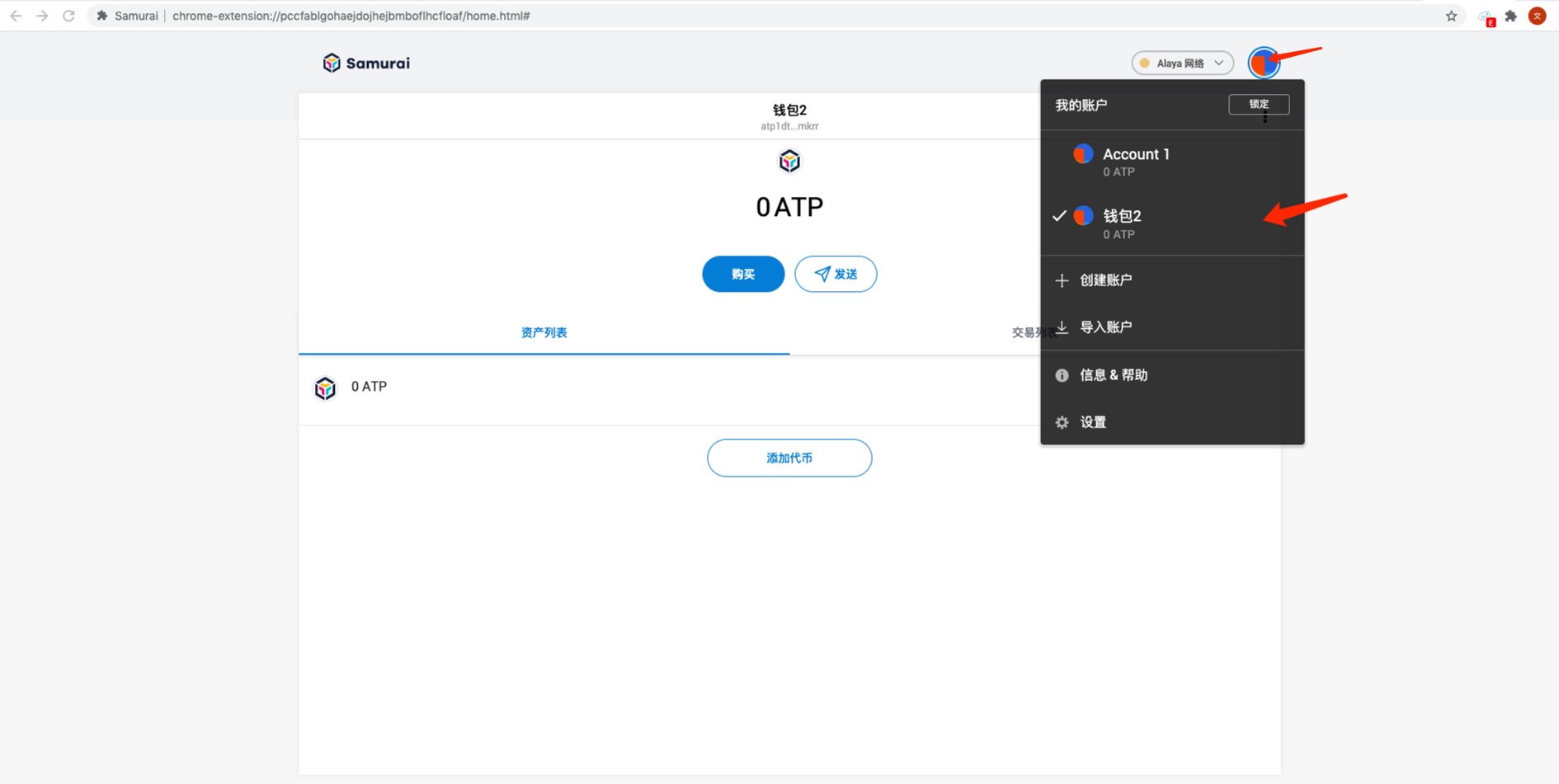Expand the Alaya 网络 network dropdown
The width and height of the screenshot is (1559, 784).
pyautogui.click(x=1182, y=63)
